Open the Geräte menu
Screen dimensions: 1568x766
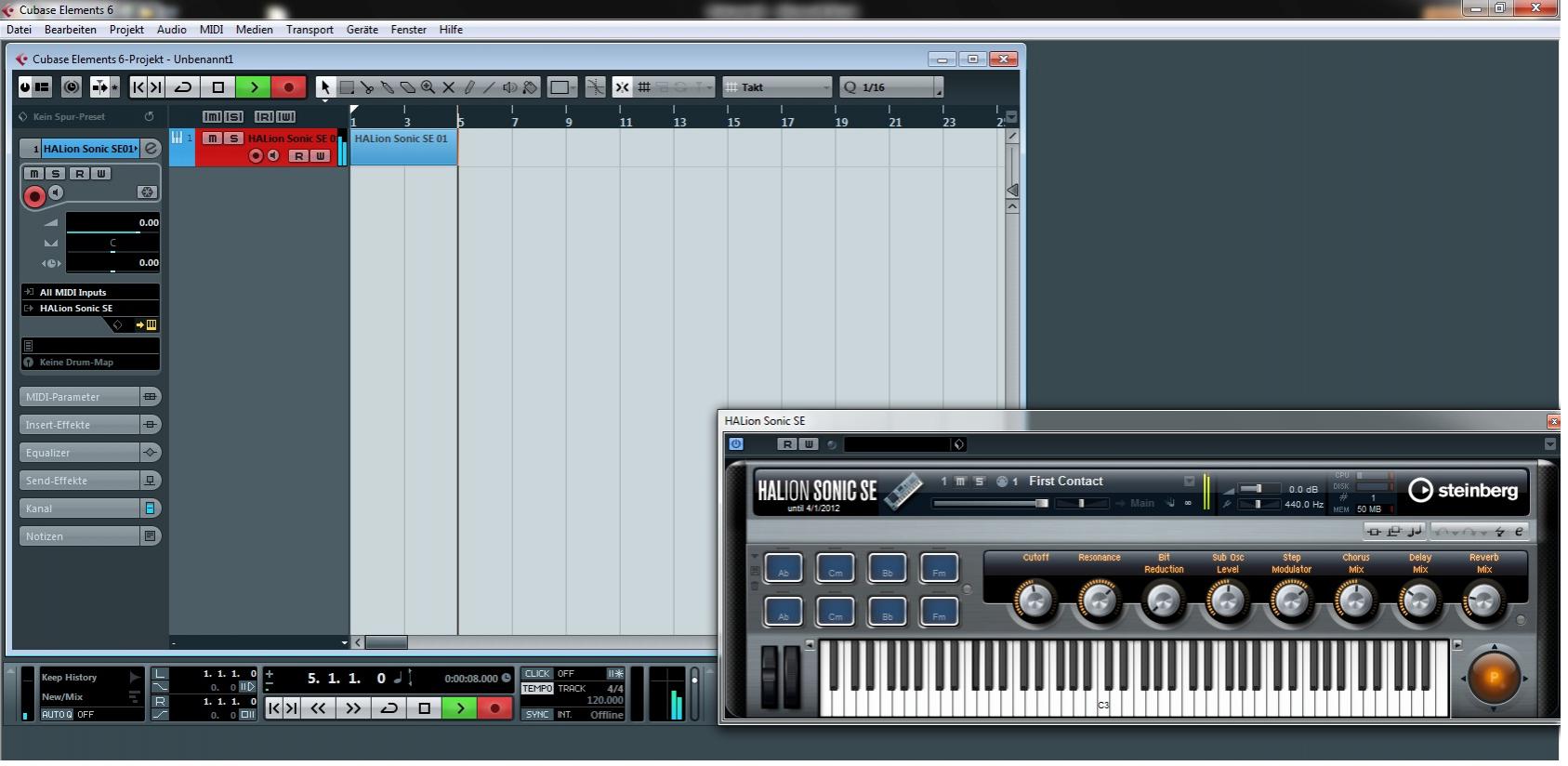click(362, 30)
